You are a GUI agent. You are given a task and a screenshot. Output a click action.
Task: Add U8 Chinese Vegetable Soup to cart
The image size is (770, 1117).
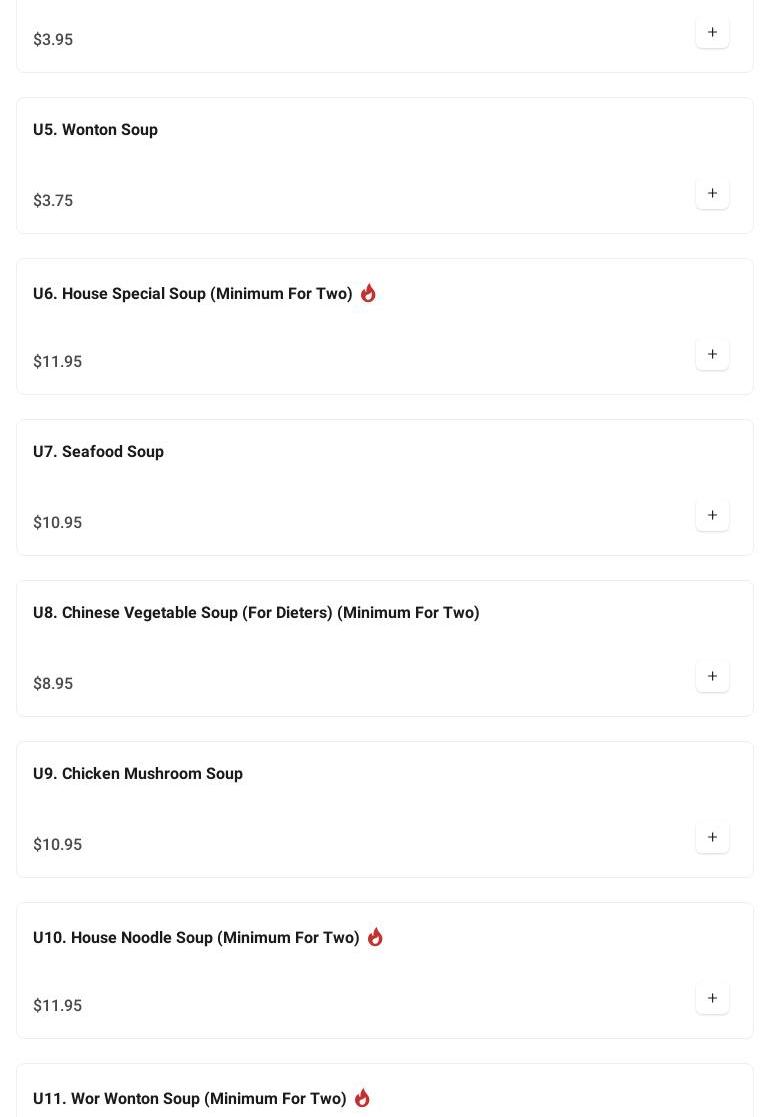pos(712,676)
